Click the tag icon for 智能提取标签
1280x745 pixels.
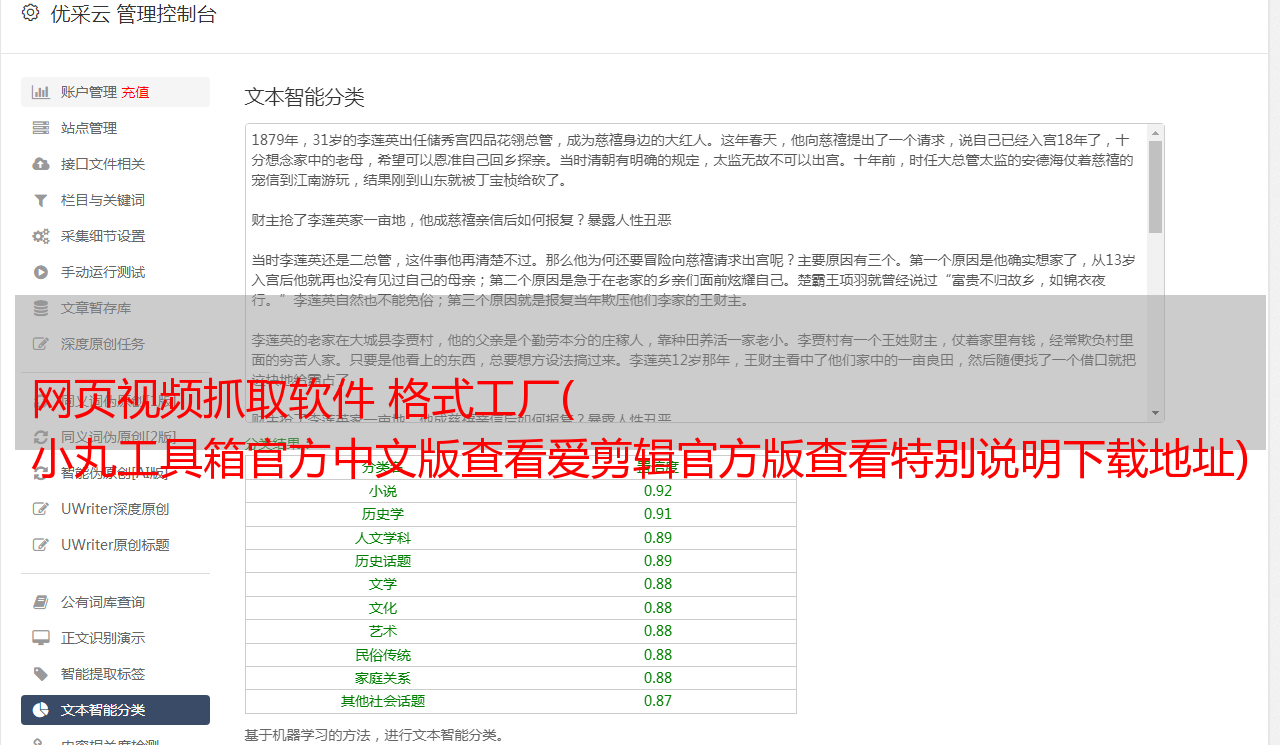point(41,674)
